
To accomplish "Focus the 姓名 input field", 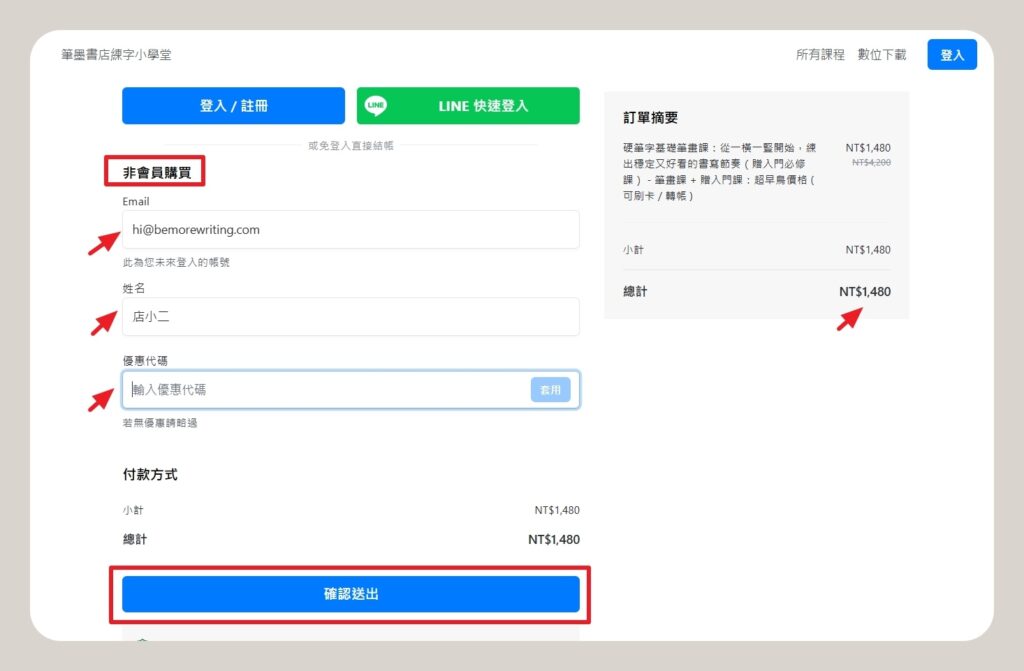I will coord(350,317).
